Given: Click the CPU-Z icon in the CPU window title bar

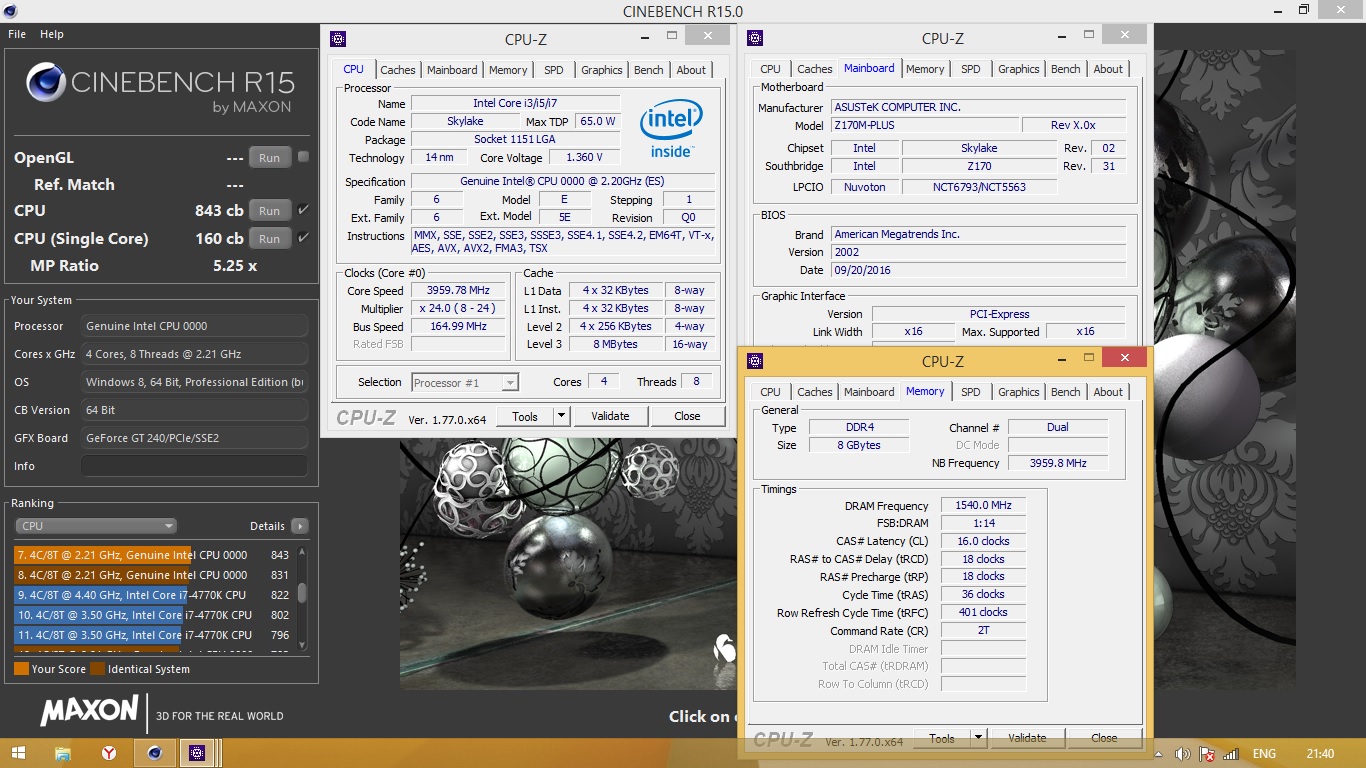Looking at the screenshot, I should point(338,39).
